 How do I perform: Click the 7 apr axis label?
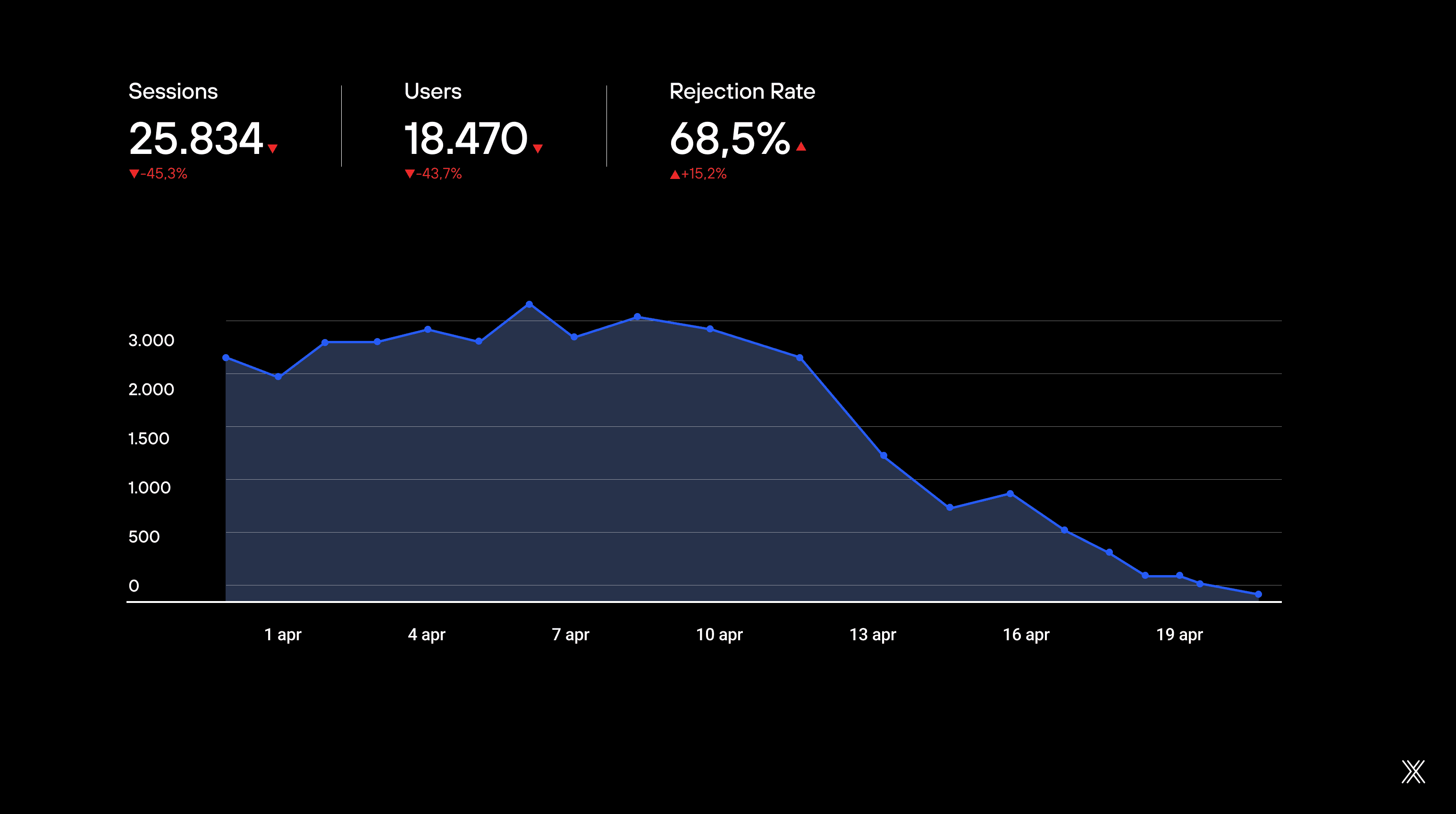570,635
